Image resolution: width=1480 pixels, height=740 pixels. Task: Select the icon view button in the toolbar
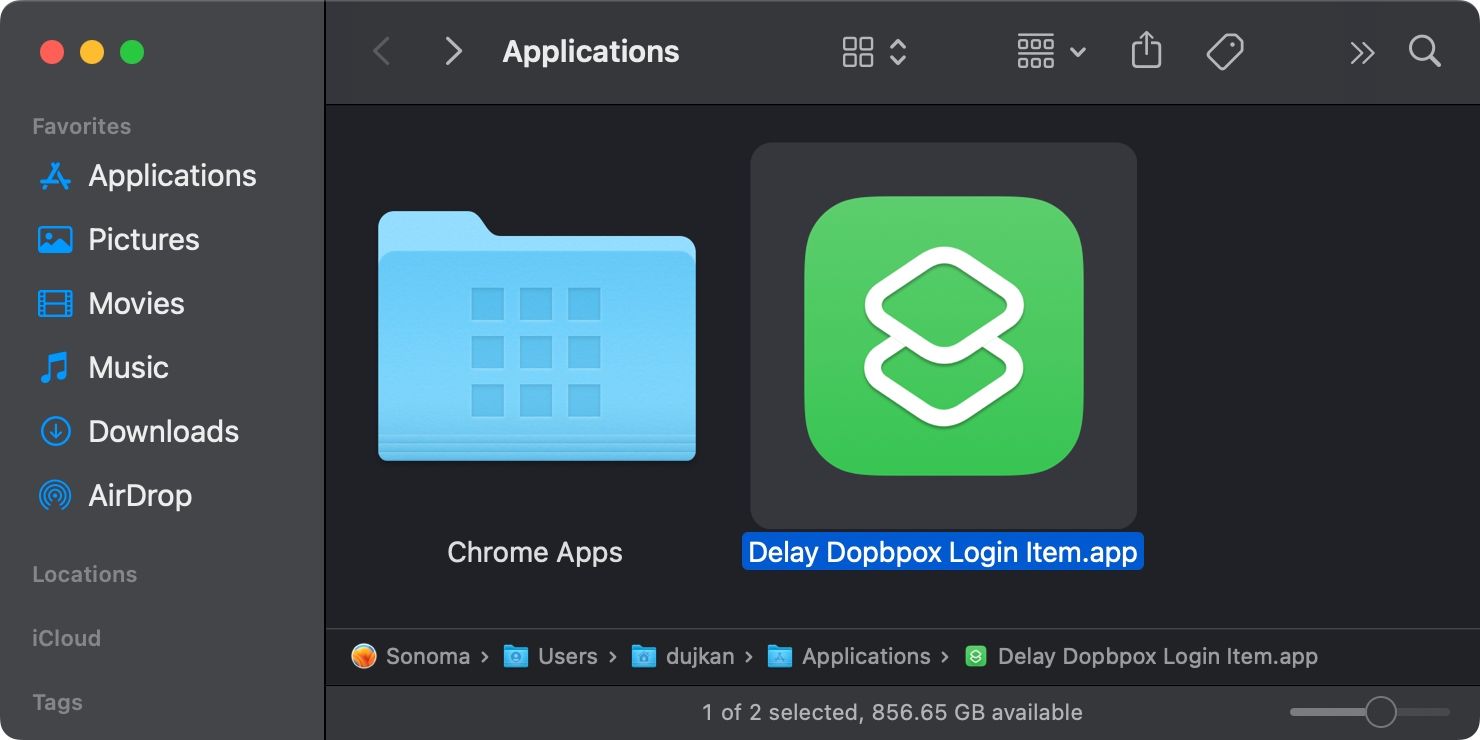pyautogui.click(x=858, y=51)
